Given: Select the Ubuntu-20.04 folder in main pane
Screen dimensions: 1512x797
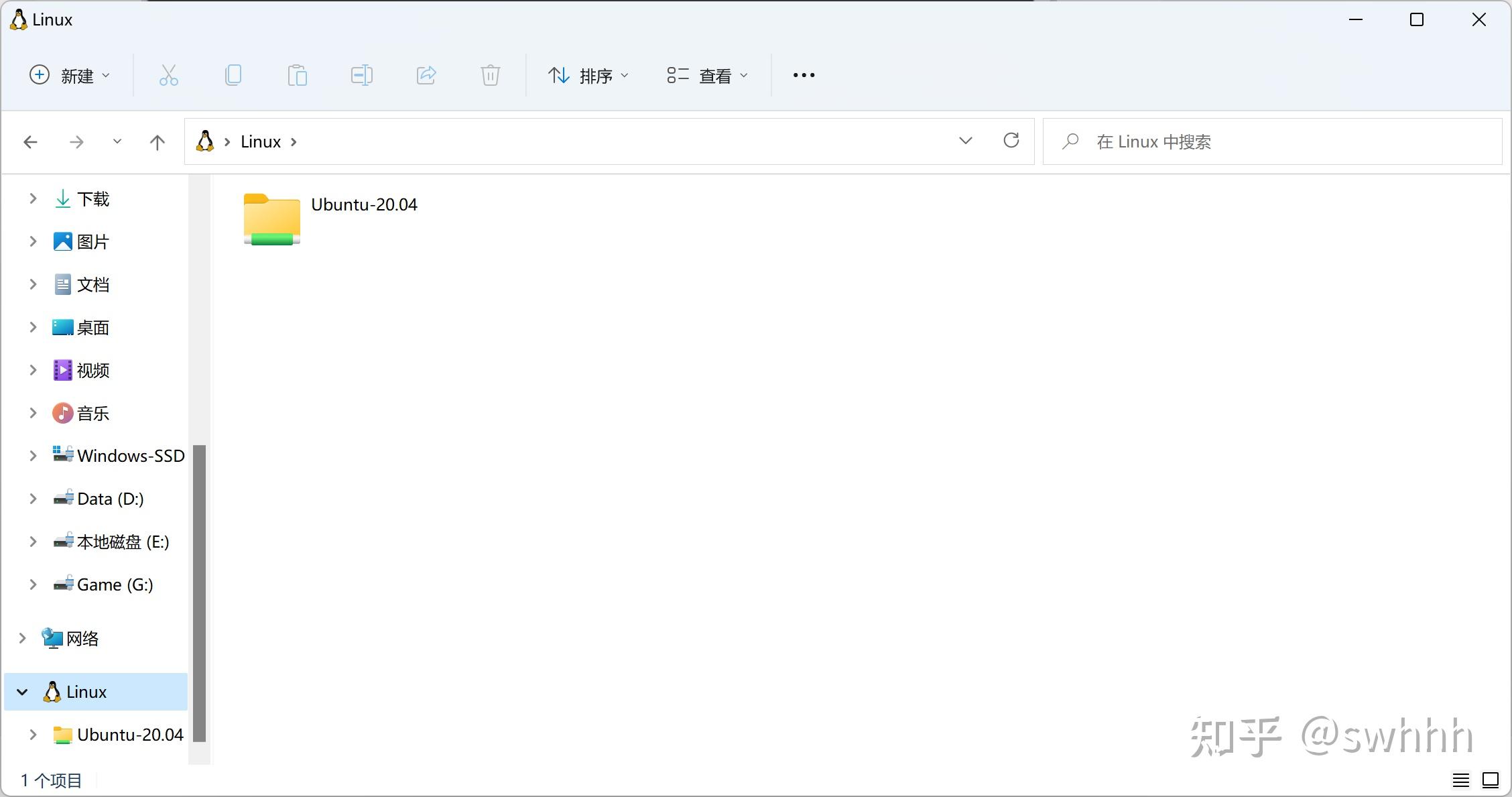Looking at the screenshot, I should pyautogui.click(x=330, y=219).
